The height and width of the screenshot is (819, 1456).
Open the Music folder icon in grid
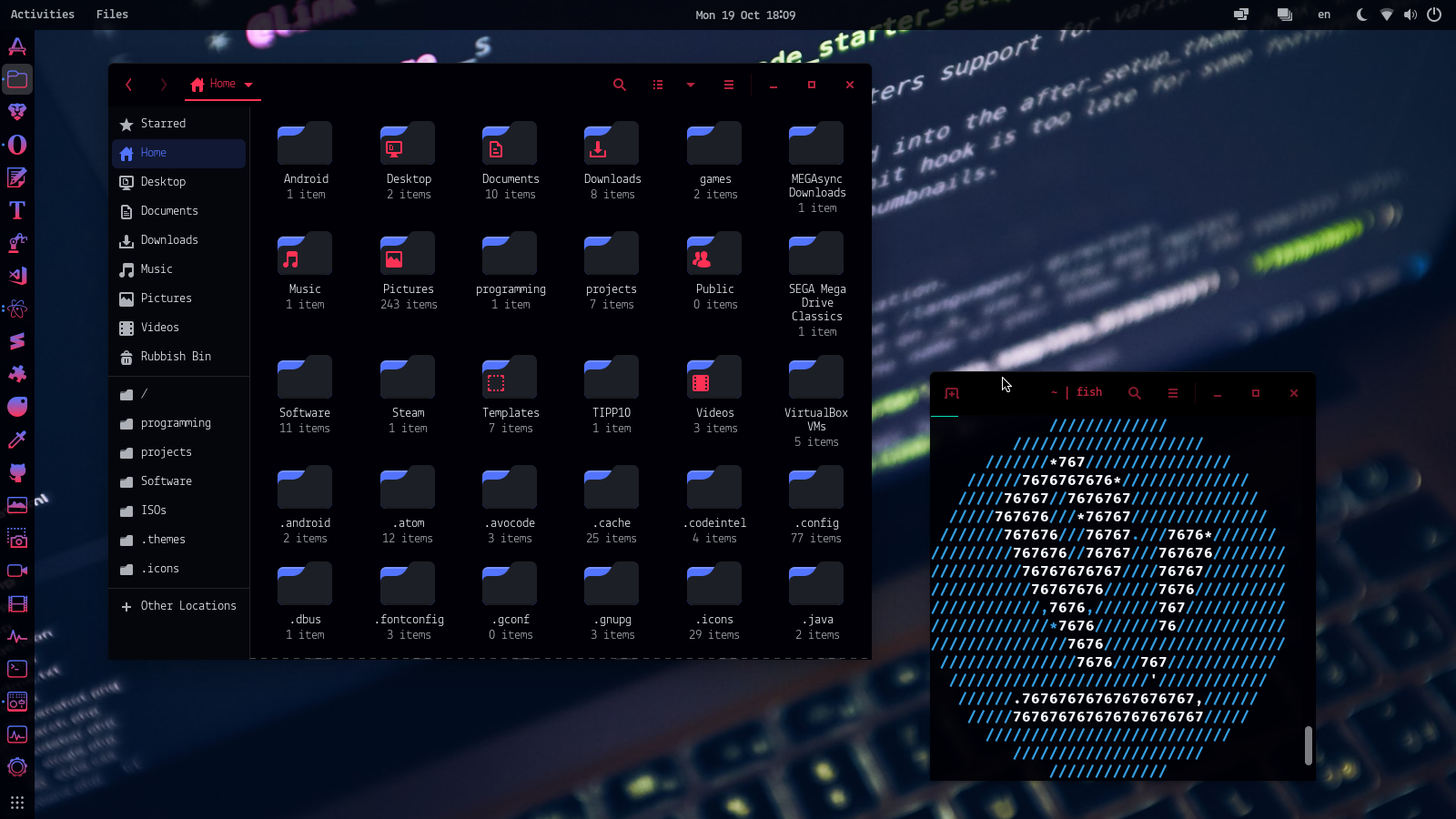[x=305, y=254]
